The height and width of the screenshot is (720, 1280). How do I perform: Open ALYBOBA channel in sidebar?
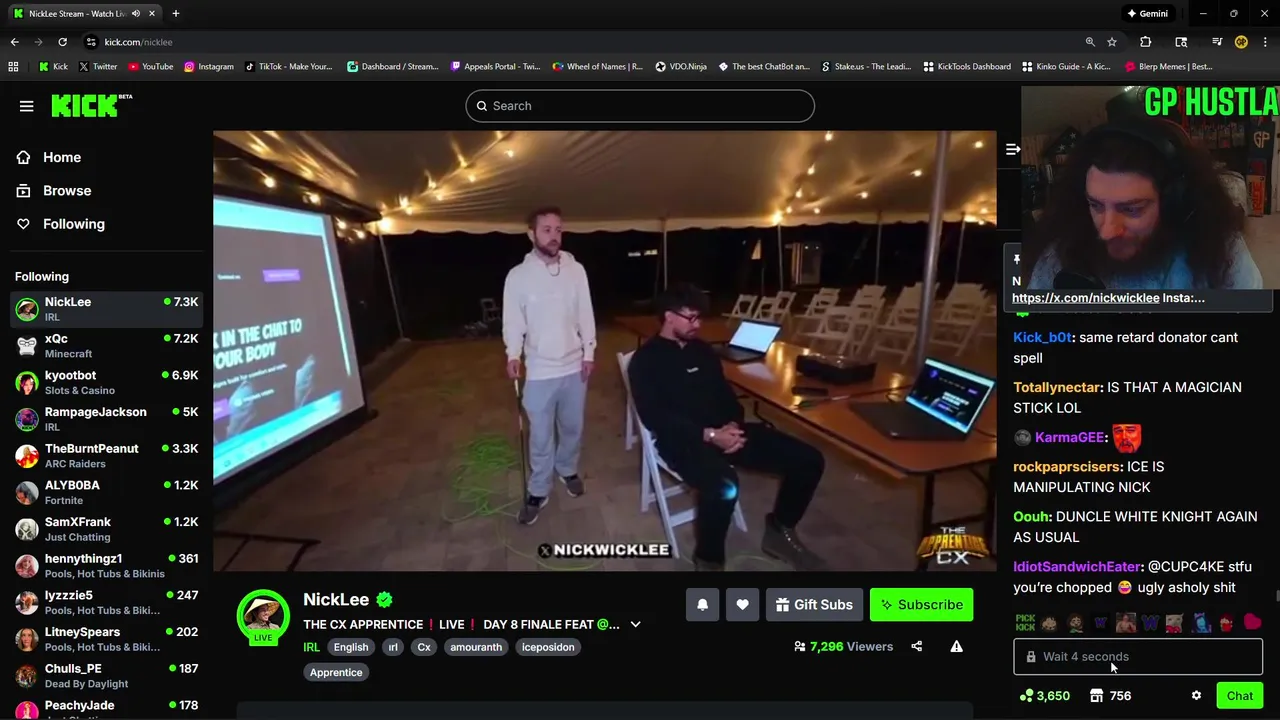[107, 492]
